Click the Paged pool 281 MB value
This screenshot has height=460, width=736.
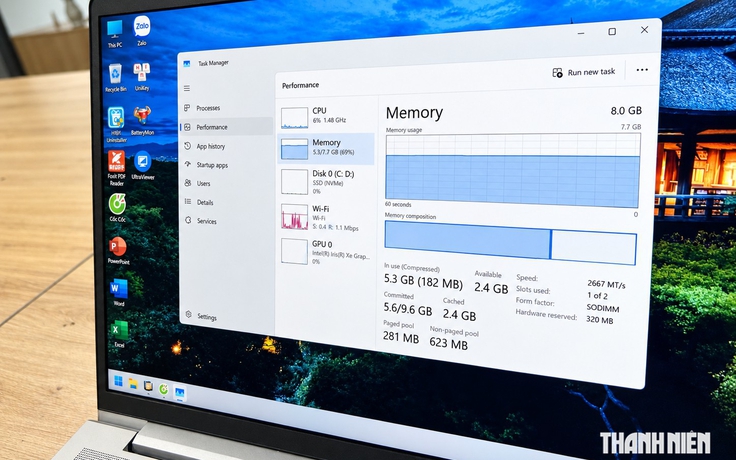pyautogui.click(x=400, y=337)
